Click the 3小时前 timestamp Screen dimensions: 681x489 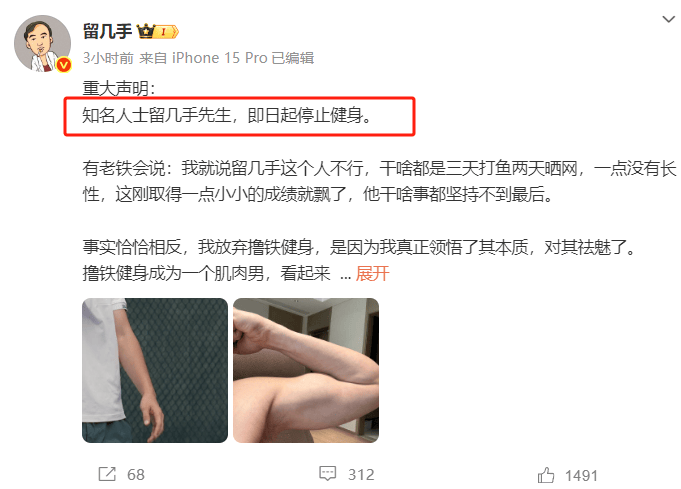[108, 58]
